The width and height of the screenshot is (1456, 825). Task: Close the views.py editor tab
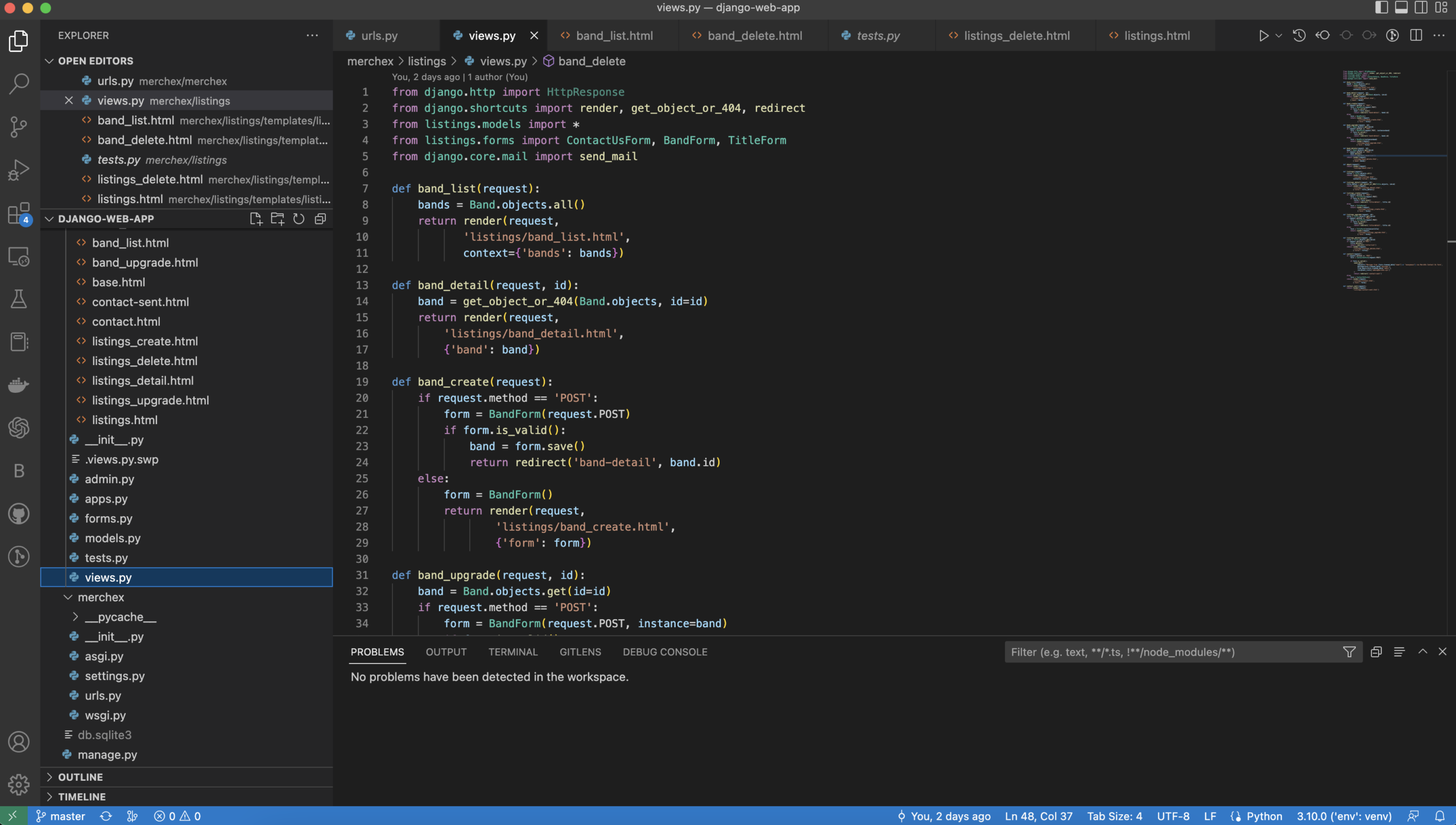point(534,36)
